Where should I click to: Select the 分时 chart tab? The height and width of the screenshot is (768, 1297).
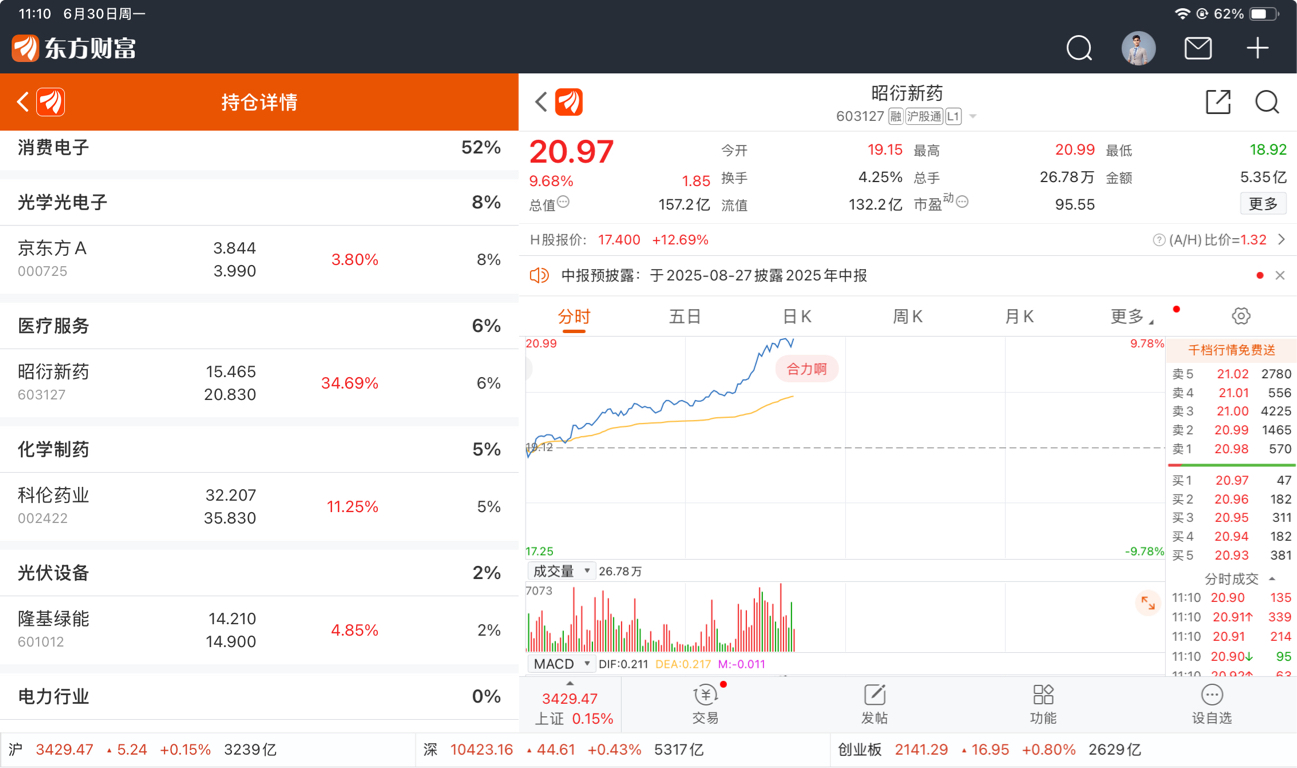tap(574, 316)
